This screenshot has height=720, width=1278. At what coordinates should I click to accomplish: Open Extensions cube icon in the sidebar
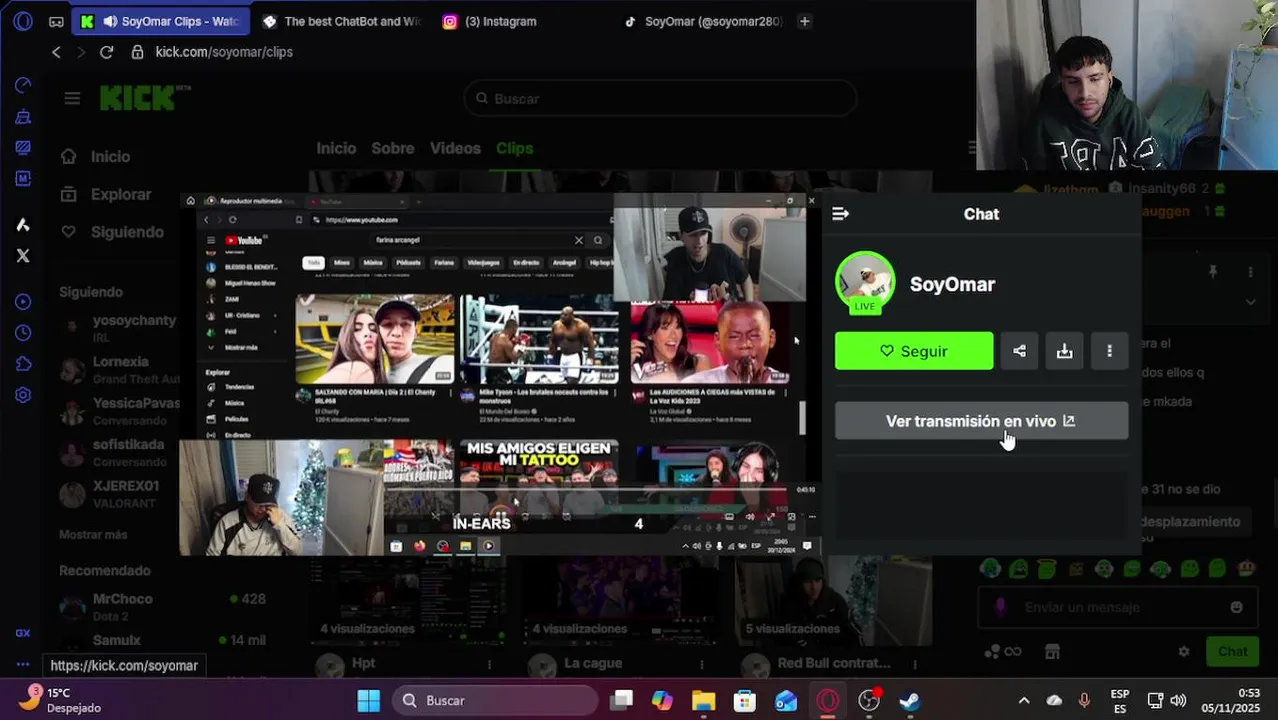coord(23,363)
